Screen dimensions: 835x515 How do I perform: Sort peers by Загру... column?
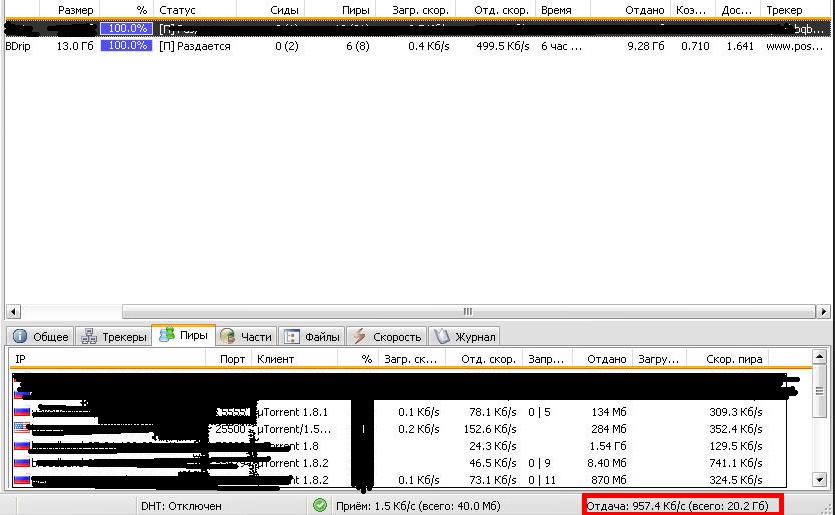tap(660, 359)
